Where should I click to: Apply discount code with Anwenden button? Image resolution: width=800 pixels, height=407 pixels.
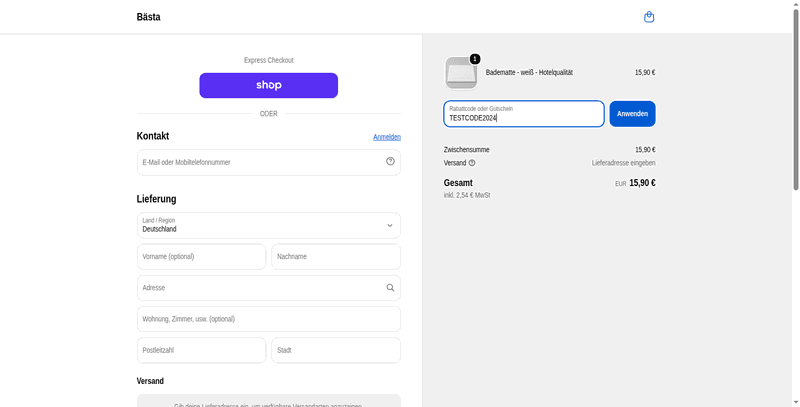(633, 114)
